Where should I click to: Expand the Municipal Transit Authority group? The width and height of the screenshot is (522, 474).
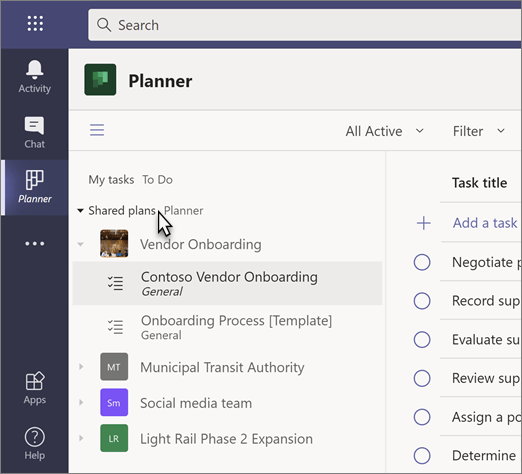click(x=81, y=367)
